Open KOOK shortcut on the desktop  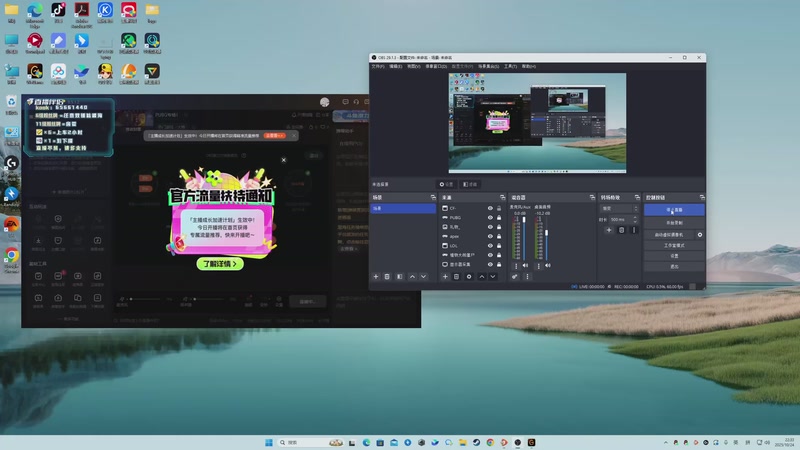pyautogui.click(x=105, y=10)
